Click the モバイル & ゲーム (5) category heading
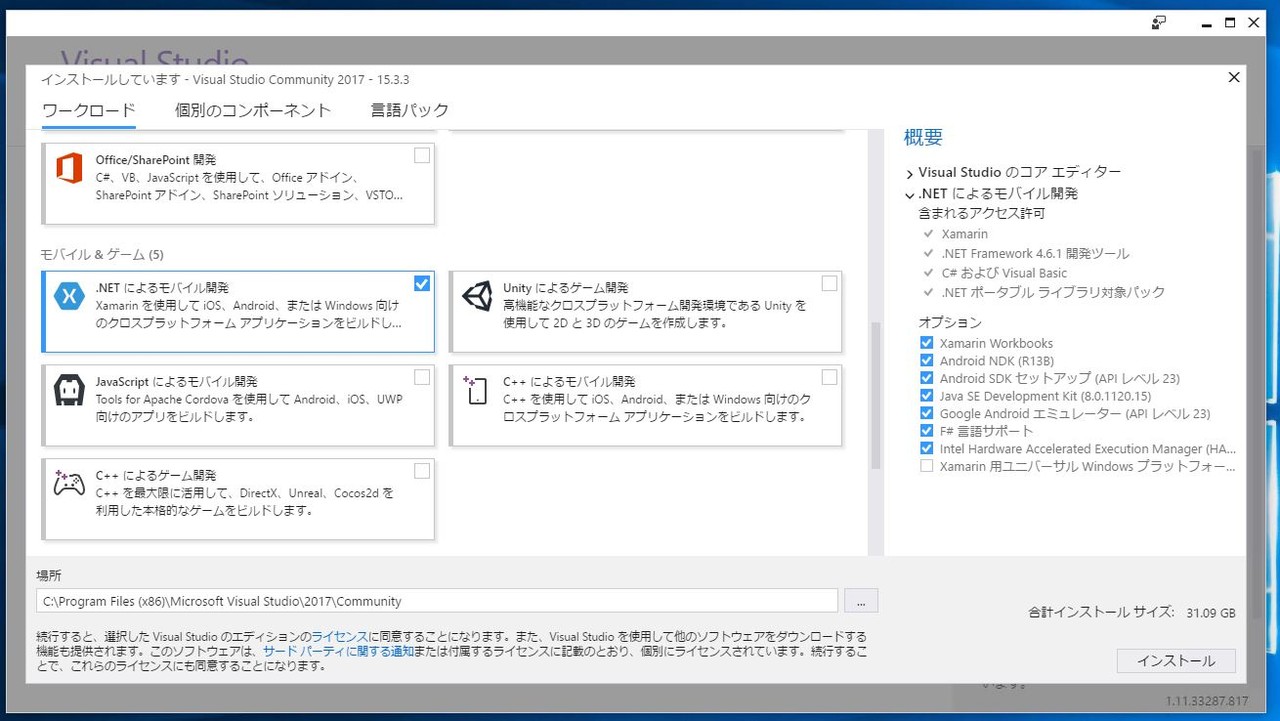The height and width of the screenshot is (721, 1280). pyautogui.click(x=102, y=254)
